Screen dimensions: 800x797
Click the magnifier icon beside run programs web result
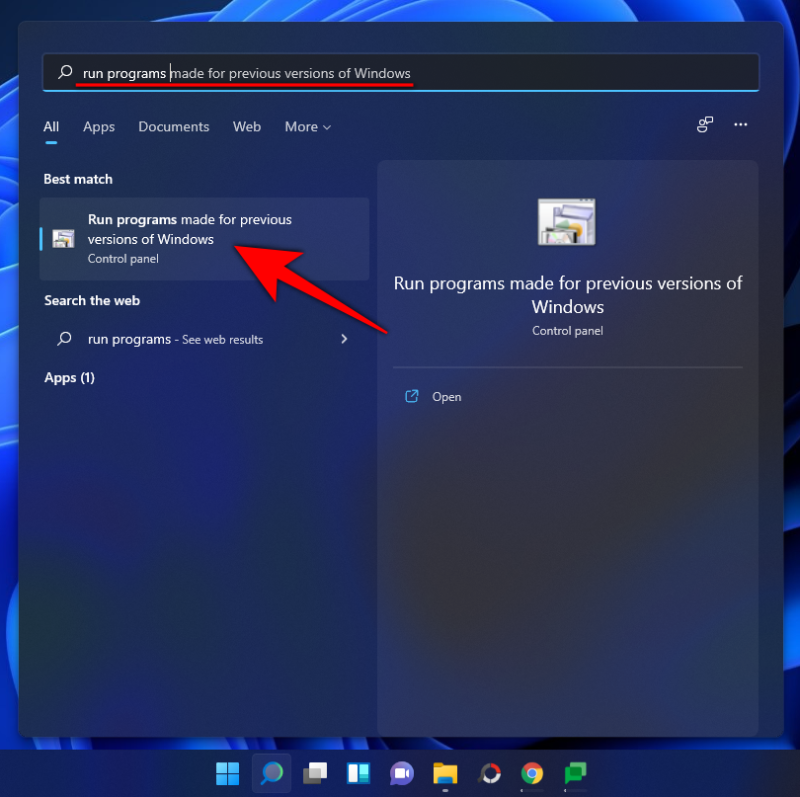(64, 339)
